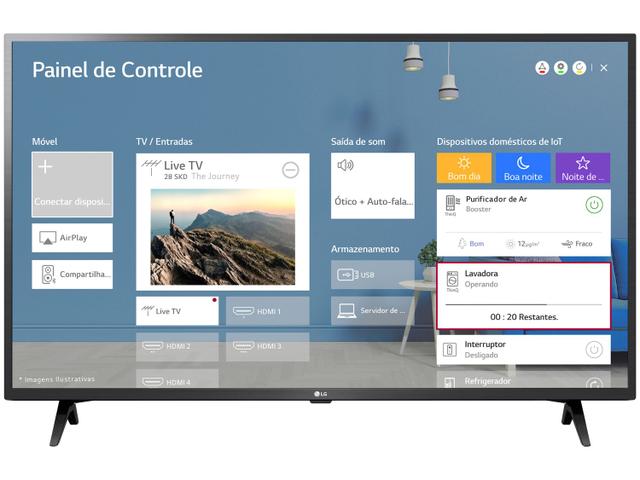Viewport: 640px width, 480px height.
Task: Switch input to HDMI 2
Action: [176, 346]
